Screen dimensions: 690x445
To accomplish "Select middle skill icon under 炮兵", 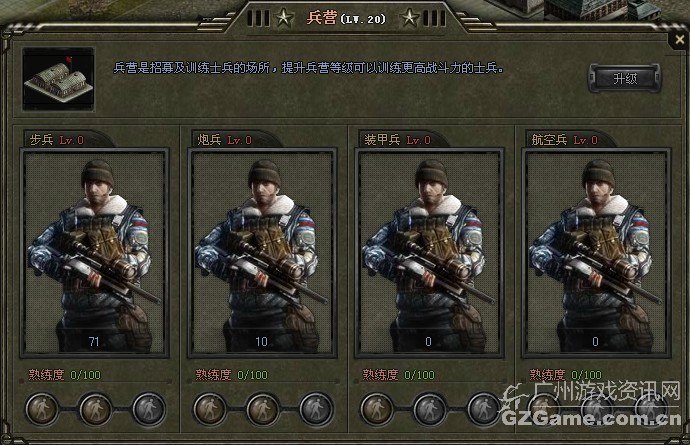I will (x=263, y=409).
